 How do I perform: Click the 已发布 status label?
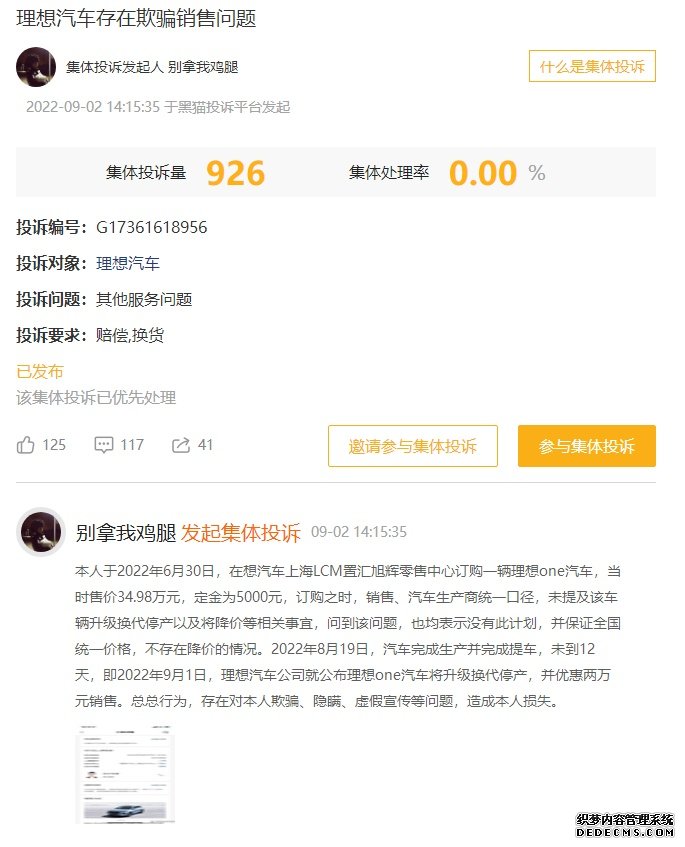(40, 372)
